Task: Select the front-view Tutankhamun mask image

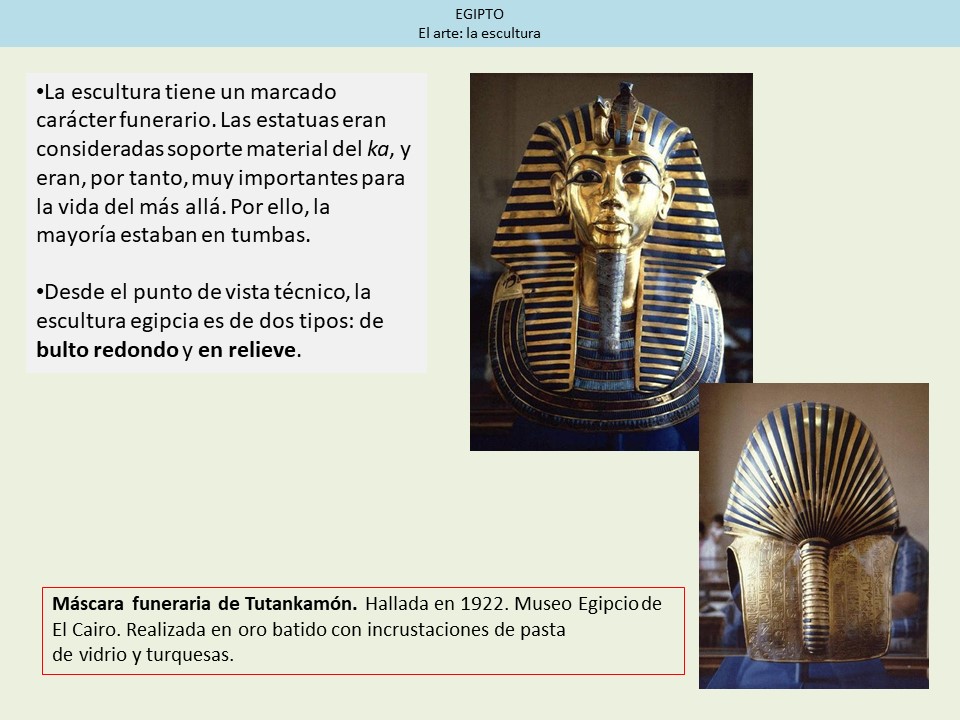Action: pyautogui.click(x=611, y=261)
